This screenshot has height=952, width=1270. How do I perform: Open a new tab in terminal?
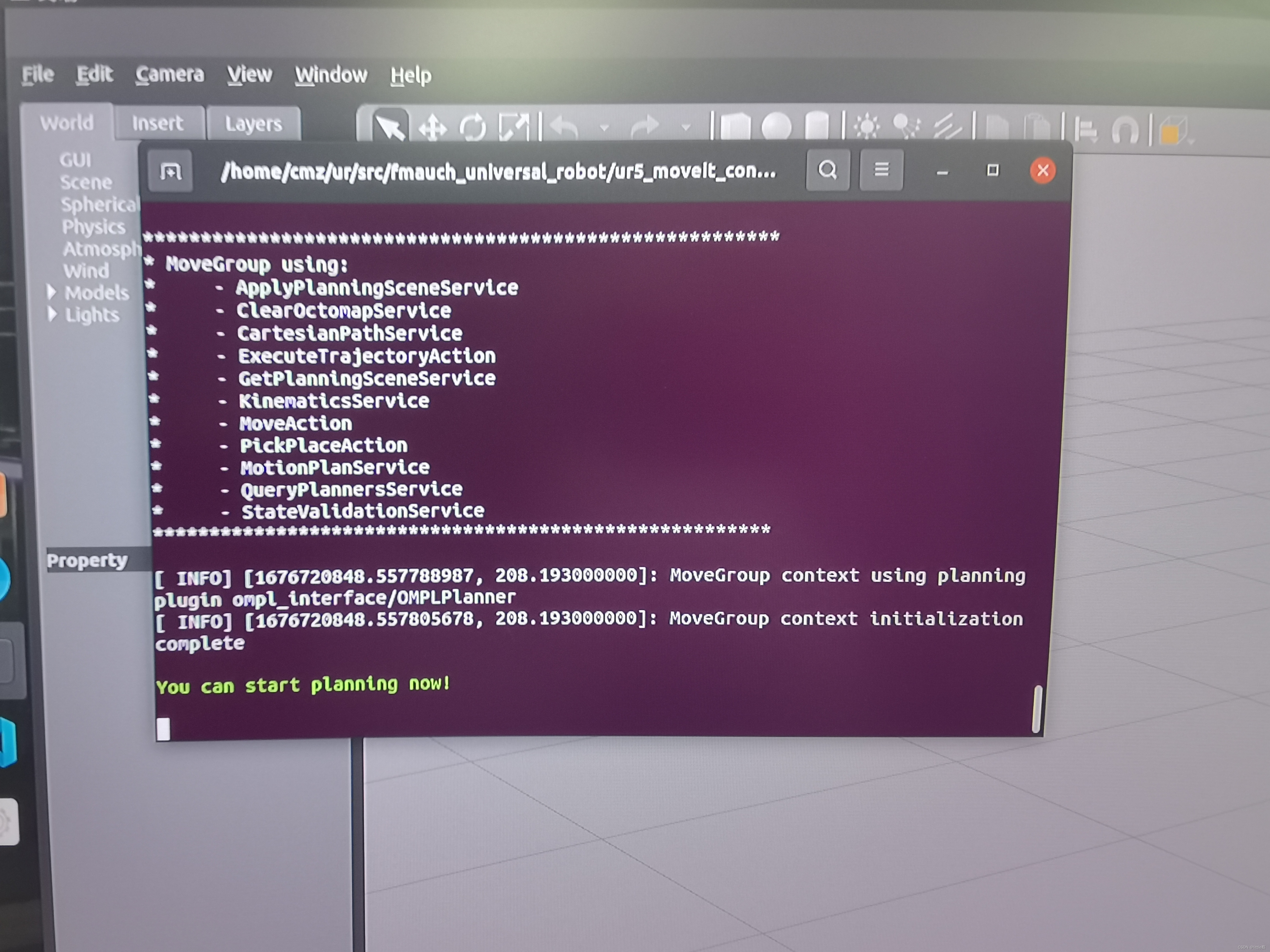click(x=171, y=171)
